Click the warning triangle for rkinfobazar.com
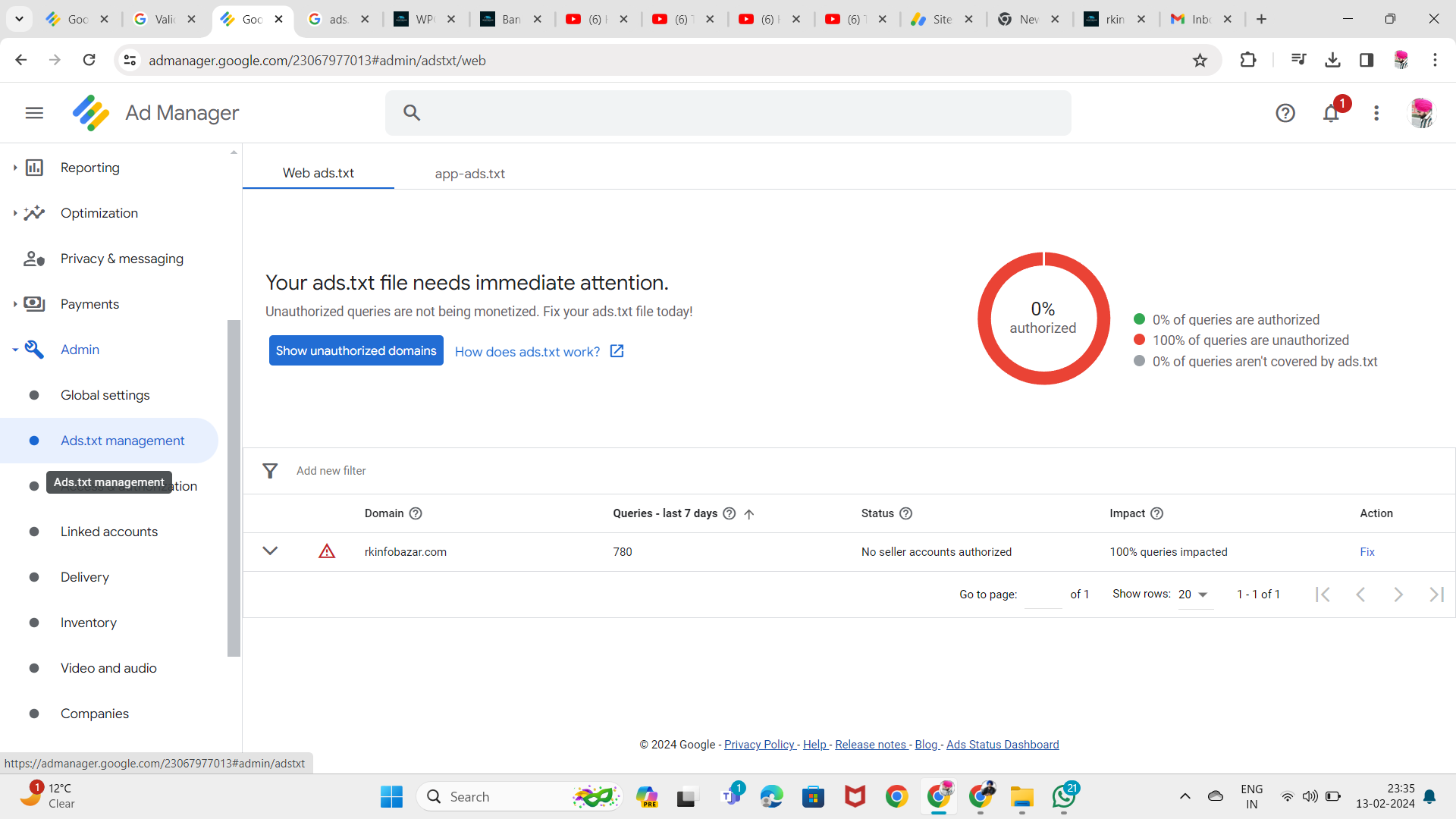Viewport: 1456px width, 819px height. [327, 551]
